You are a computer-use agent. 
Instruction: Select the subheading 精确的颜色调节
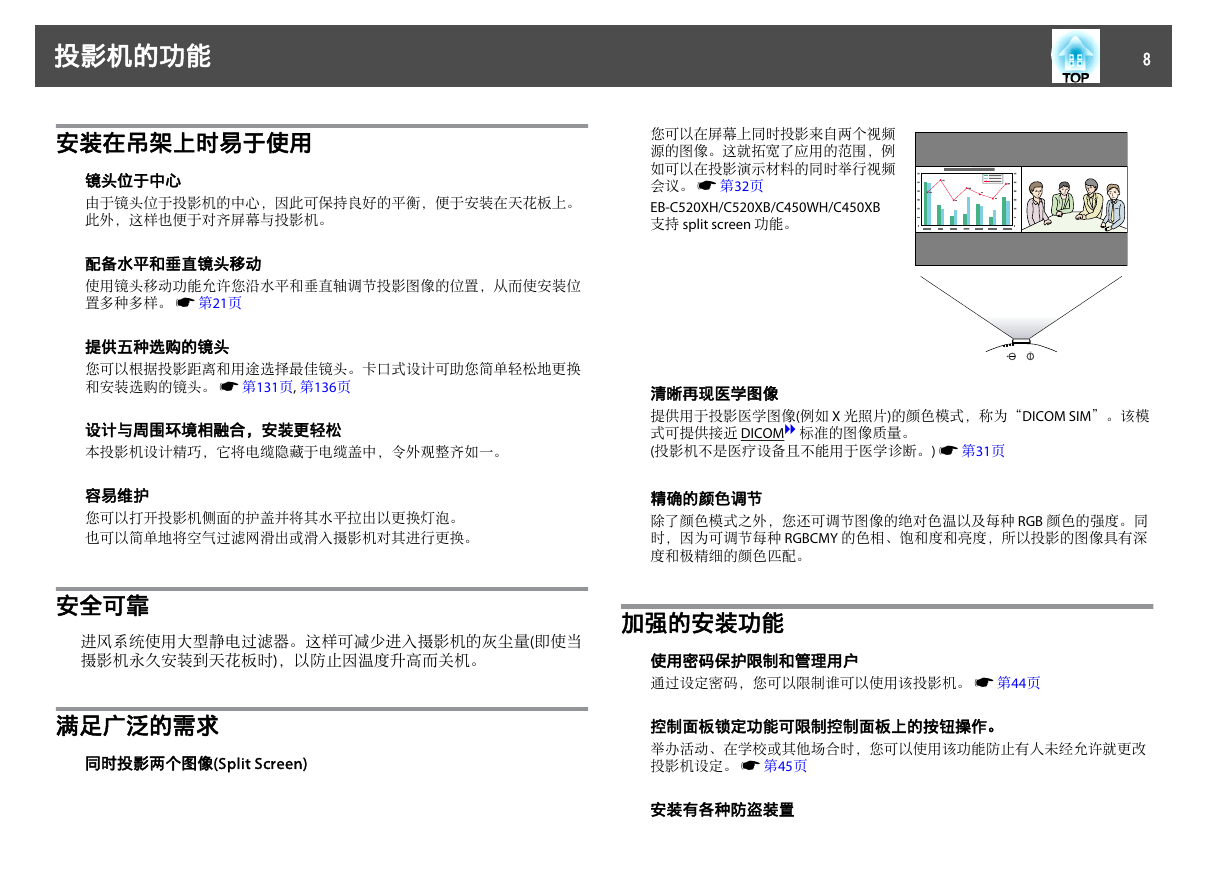(706, 498)
